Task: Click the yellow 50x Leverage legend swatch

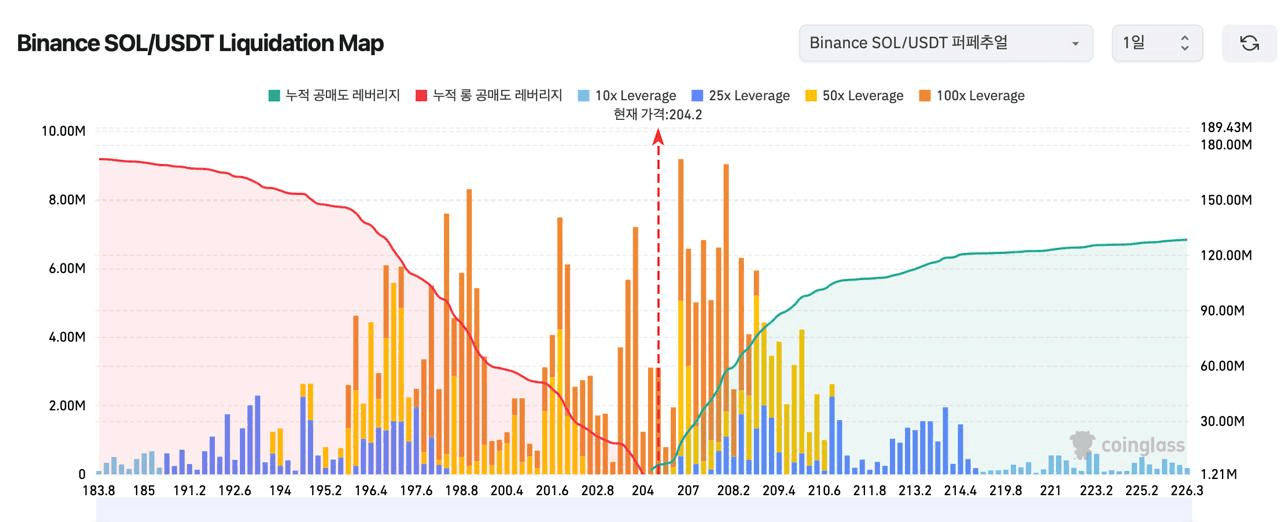Action: point(810,96)
